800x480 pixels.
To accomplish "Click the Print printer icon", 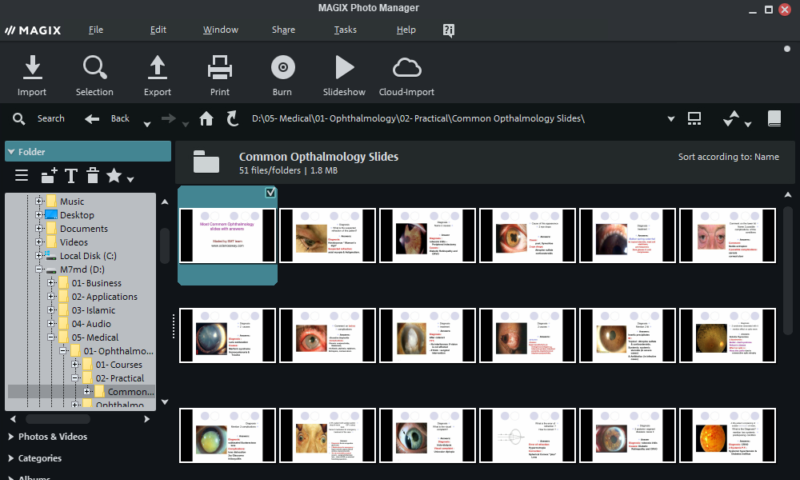I will coord(220,67).
